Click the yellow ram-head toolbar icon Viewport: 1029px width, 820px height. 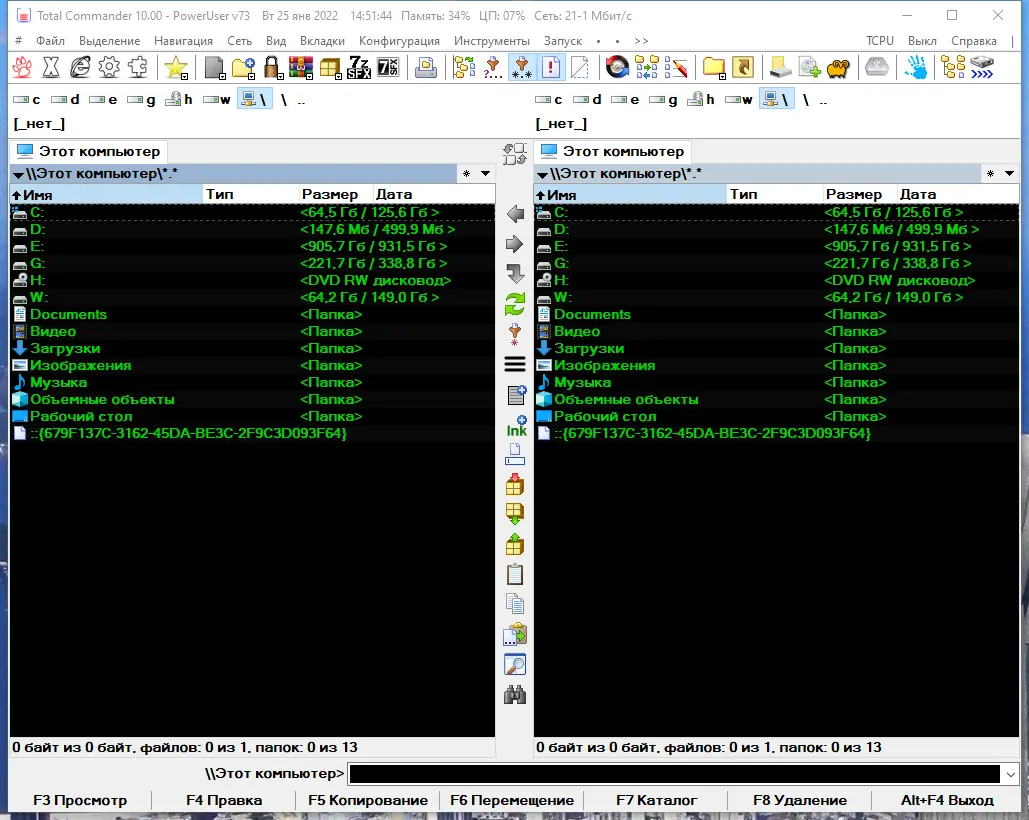pyautogui.click(x=838, y=67)
